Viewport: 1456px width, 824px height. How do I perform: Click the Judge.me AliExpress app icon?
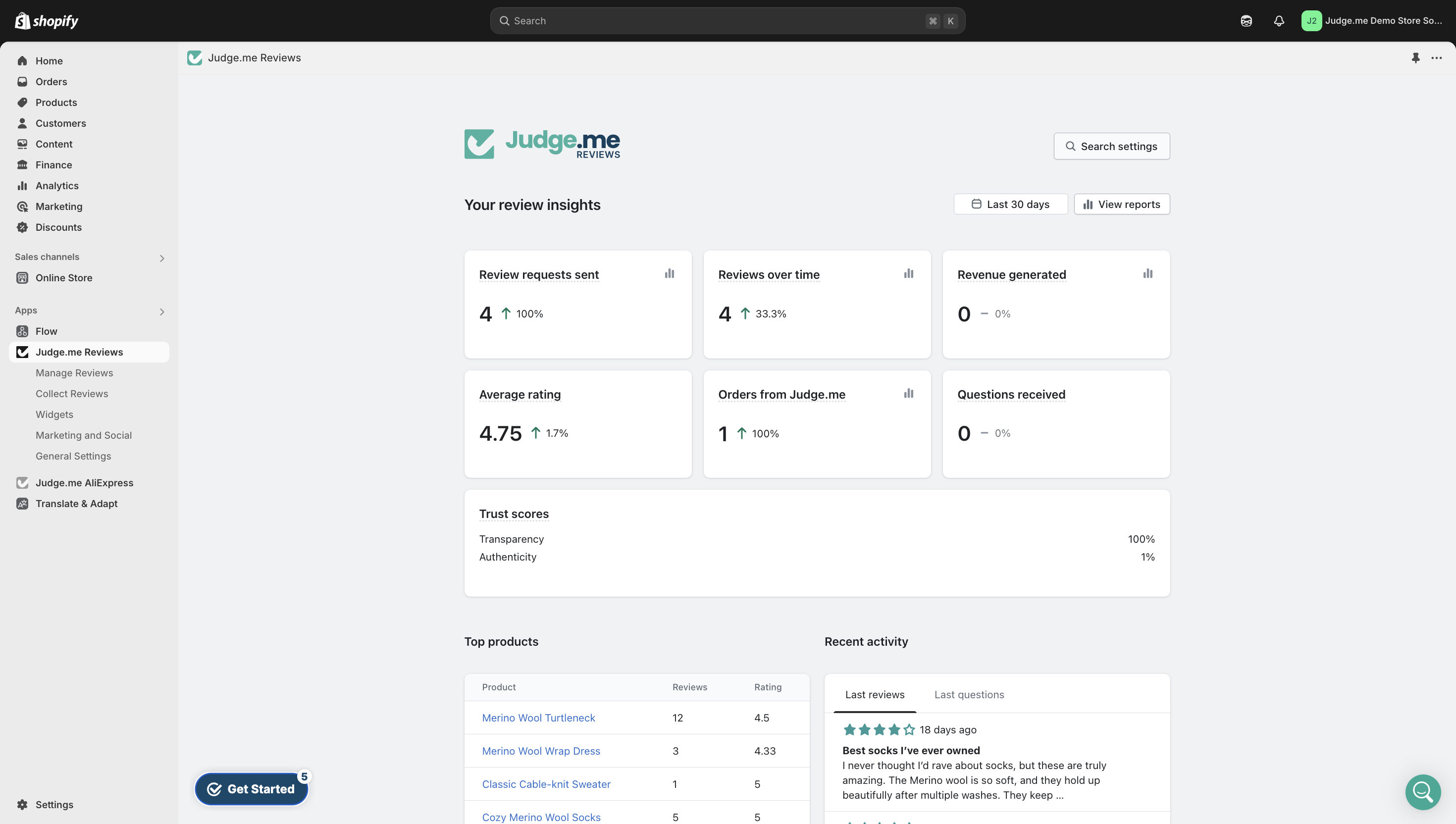coord(22,483)
